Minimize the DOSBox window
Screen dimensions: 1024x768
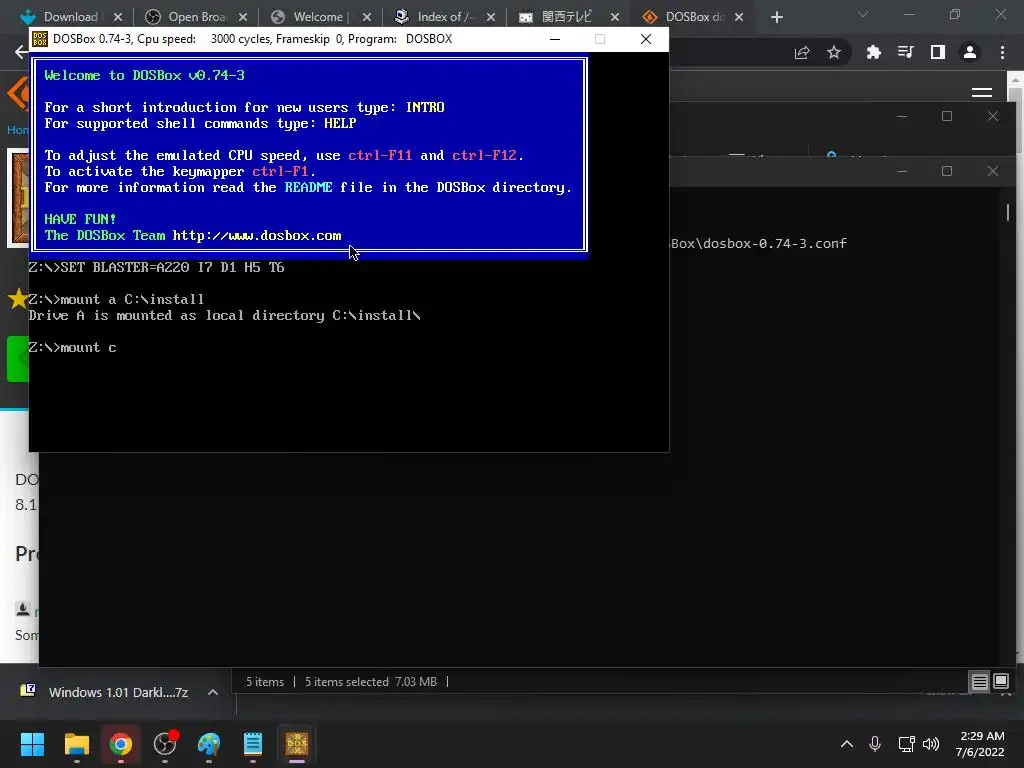point(555,39)
